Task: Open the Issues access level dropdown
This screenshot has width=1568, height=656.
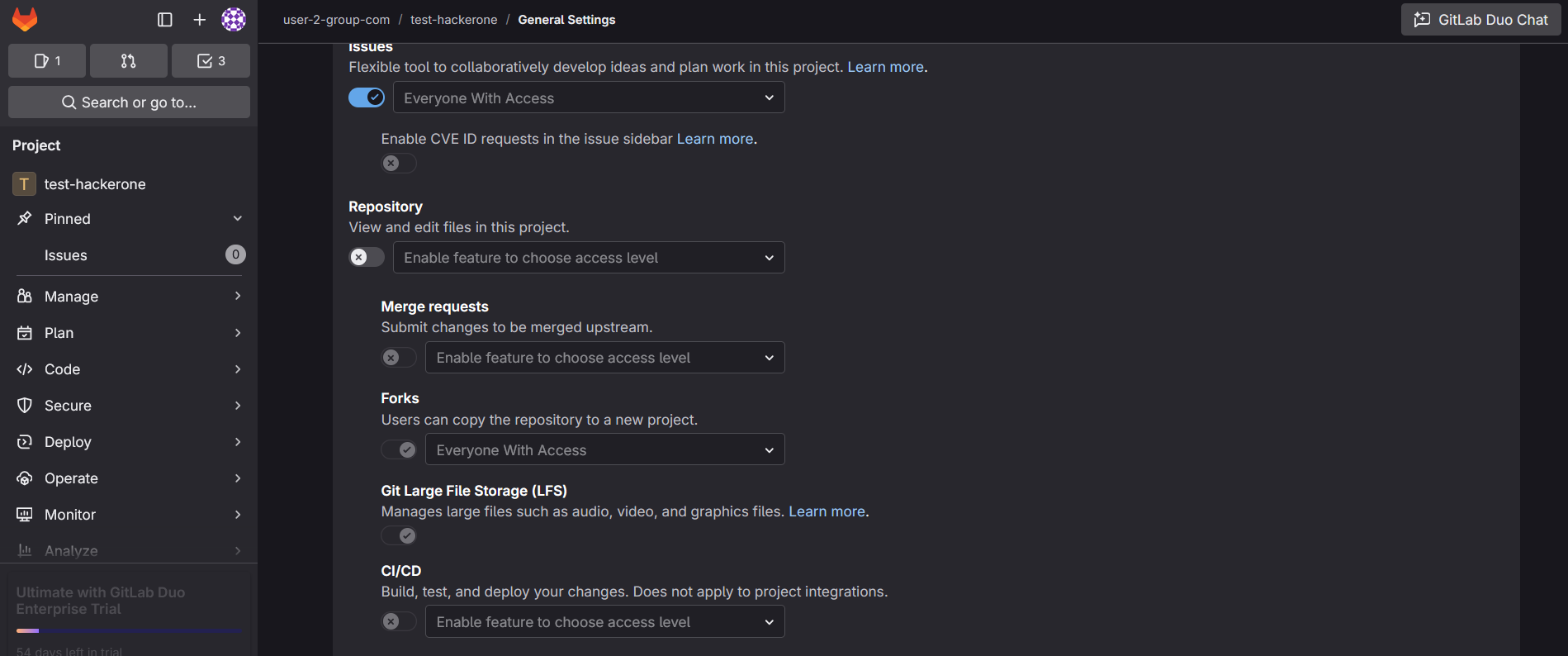Action: (x=588, y=98)
